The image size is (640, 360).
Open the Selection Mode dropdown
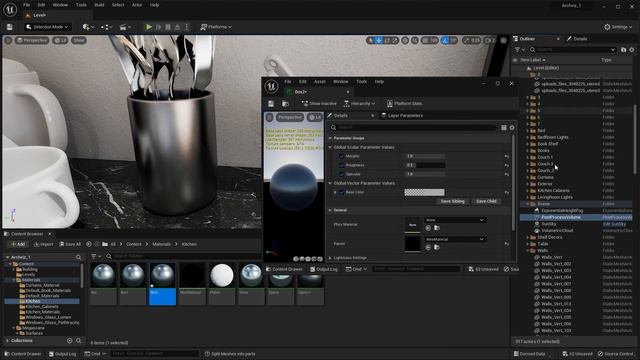(47, 27)
